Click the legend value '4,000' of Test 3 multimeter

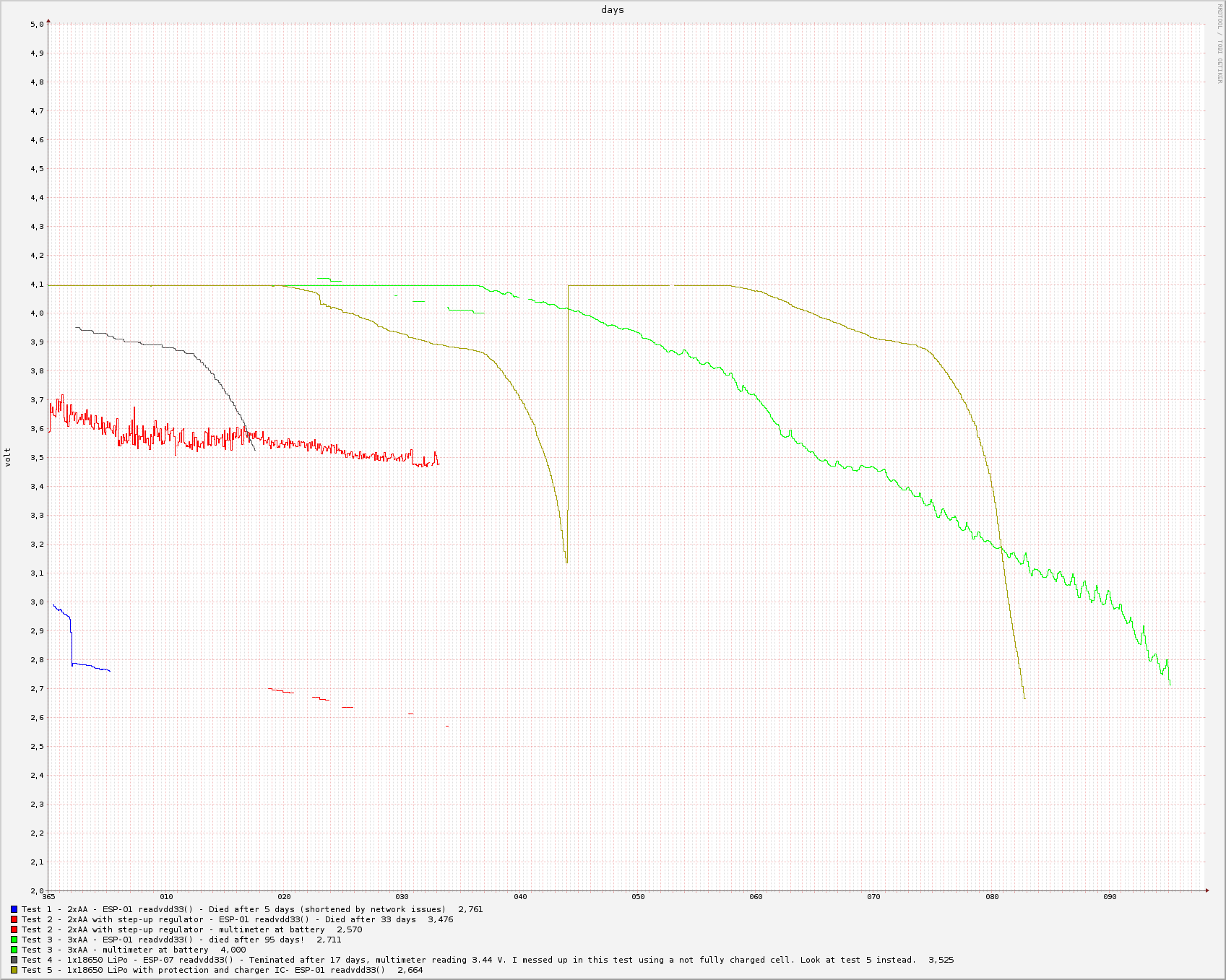pyautogui.click(x=233, y=950)
